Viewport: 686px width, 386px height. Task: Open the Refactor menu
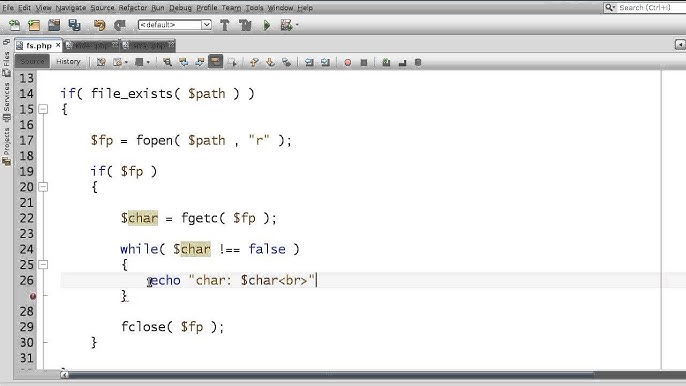pos(133,8)
